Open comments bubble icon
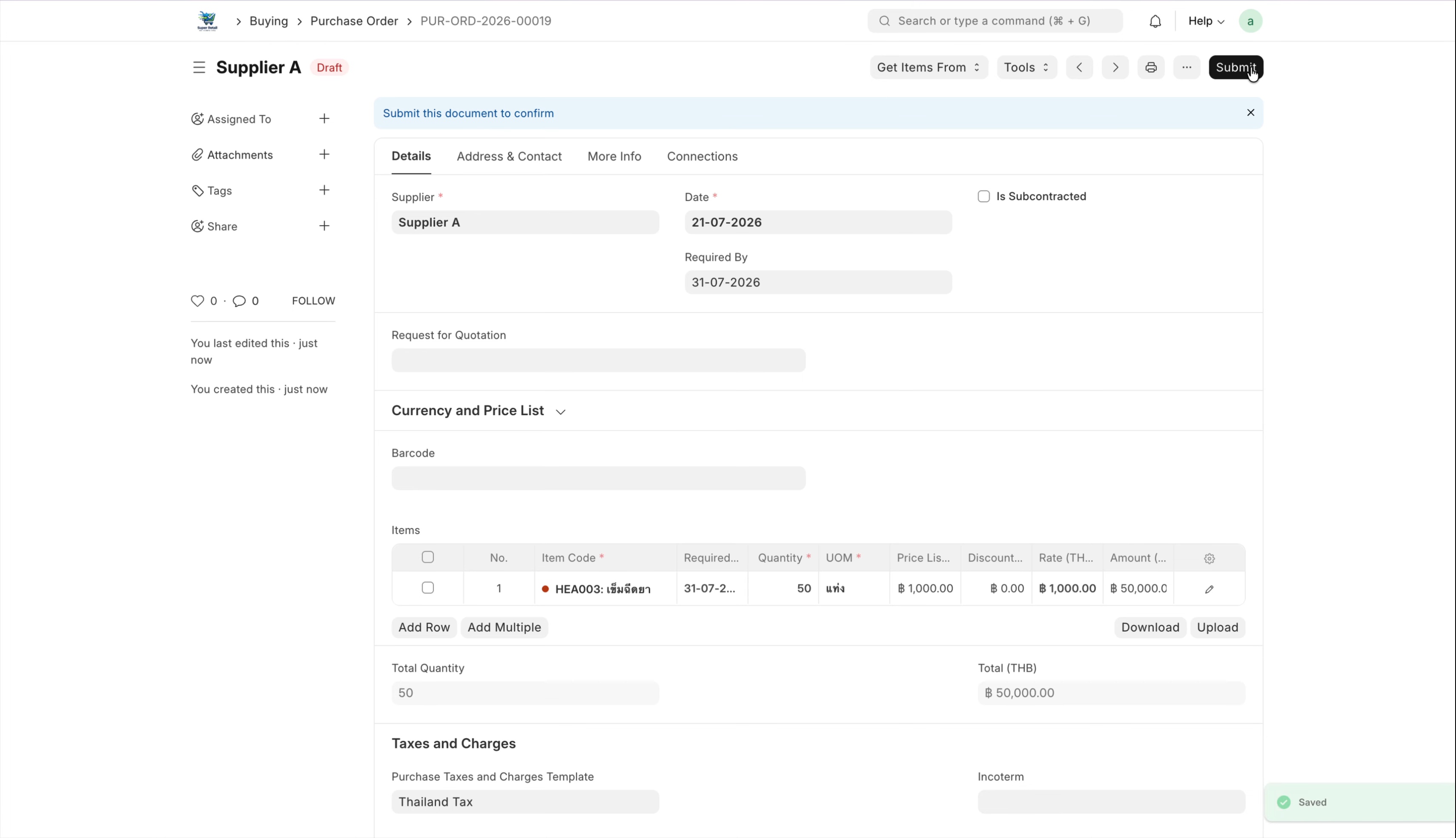The height and width of the screenshot is (838, 1456). [239, 301]
